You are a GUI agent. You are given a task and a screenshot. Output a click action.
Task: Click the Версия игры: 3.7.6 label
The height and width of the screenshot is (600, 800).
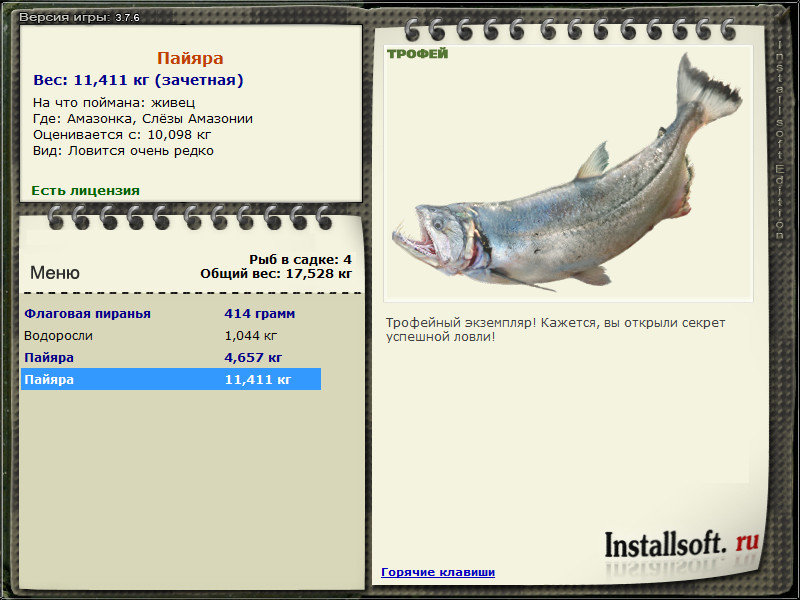tap(79, 17)
